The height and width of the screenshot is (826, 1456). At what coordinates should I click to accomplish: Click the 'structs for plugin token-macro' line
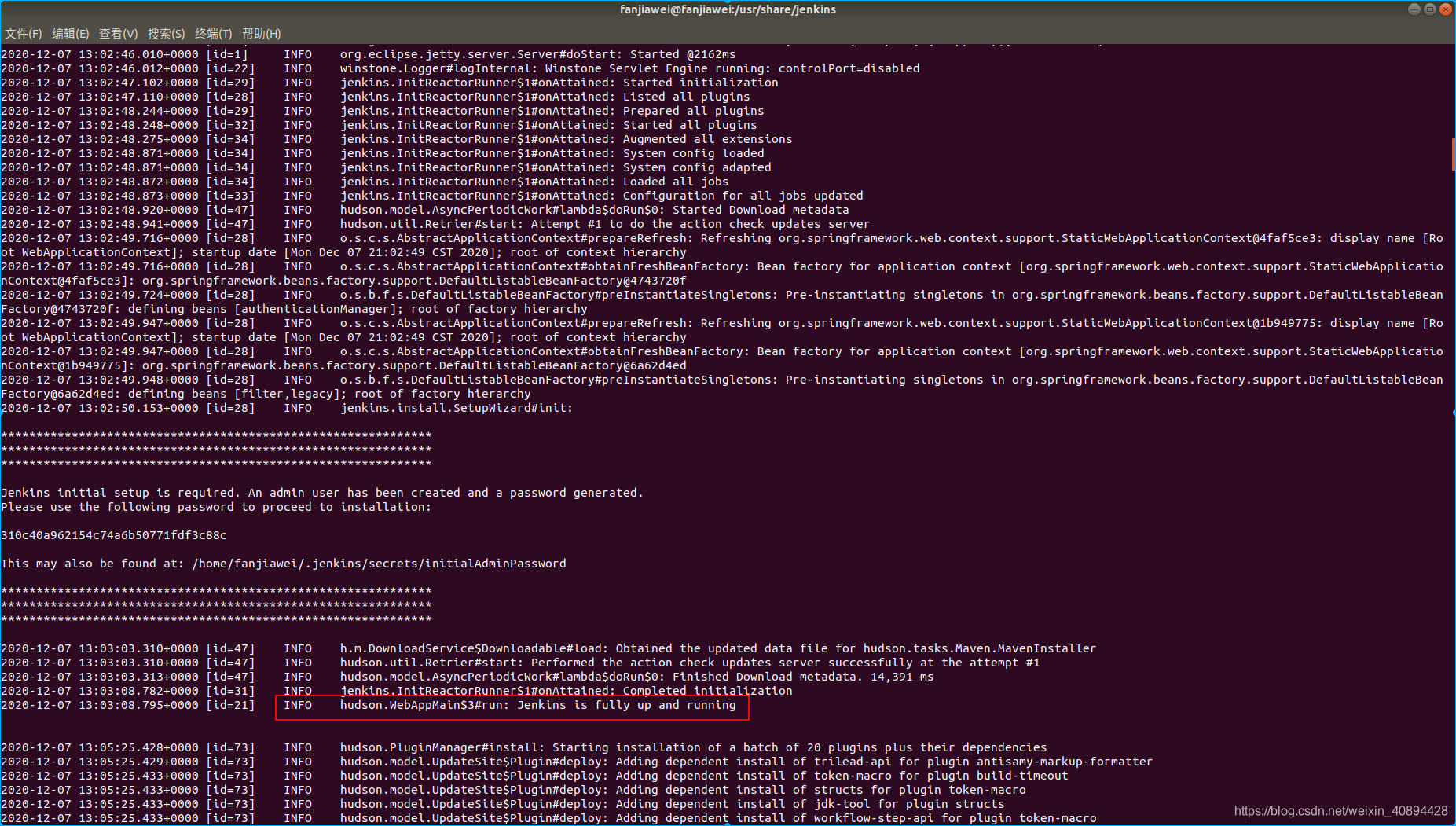click(513, 790)
